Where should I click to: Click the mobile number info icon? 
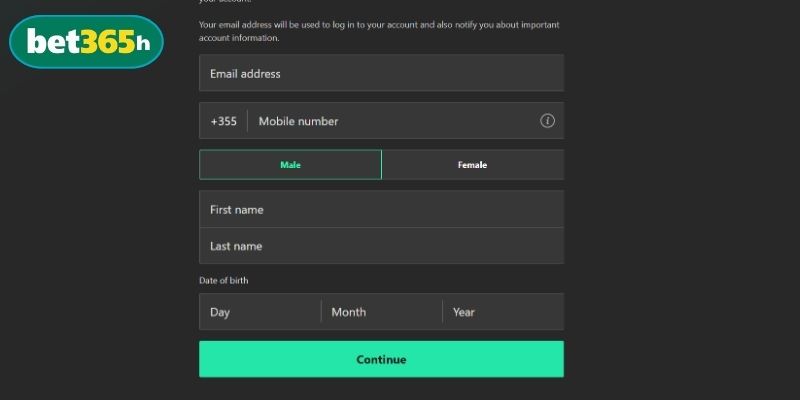[547, 121]
